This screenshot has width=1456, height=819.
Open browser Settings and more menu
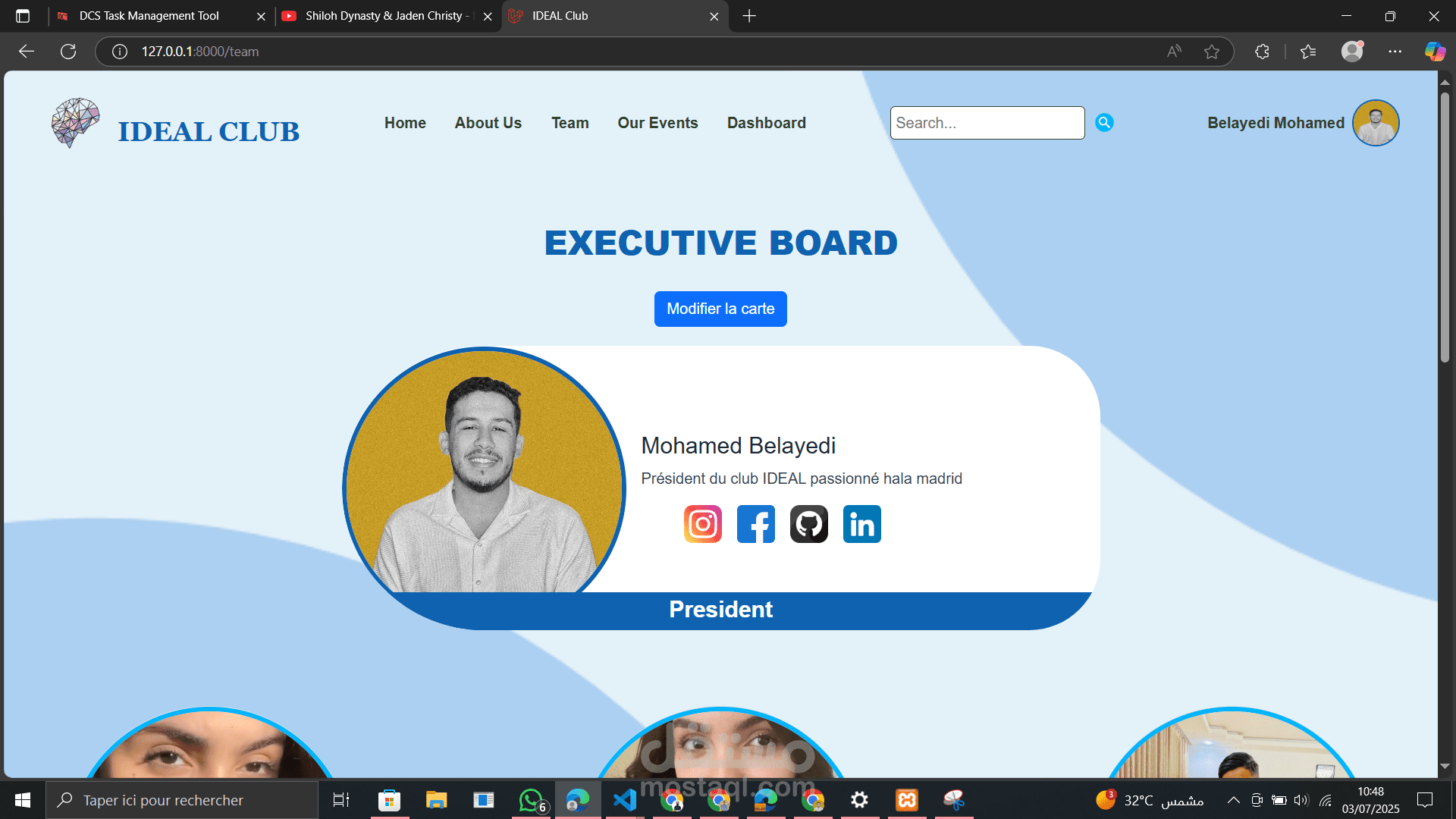point(1395,52)
